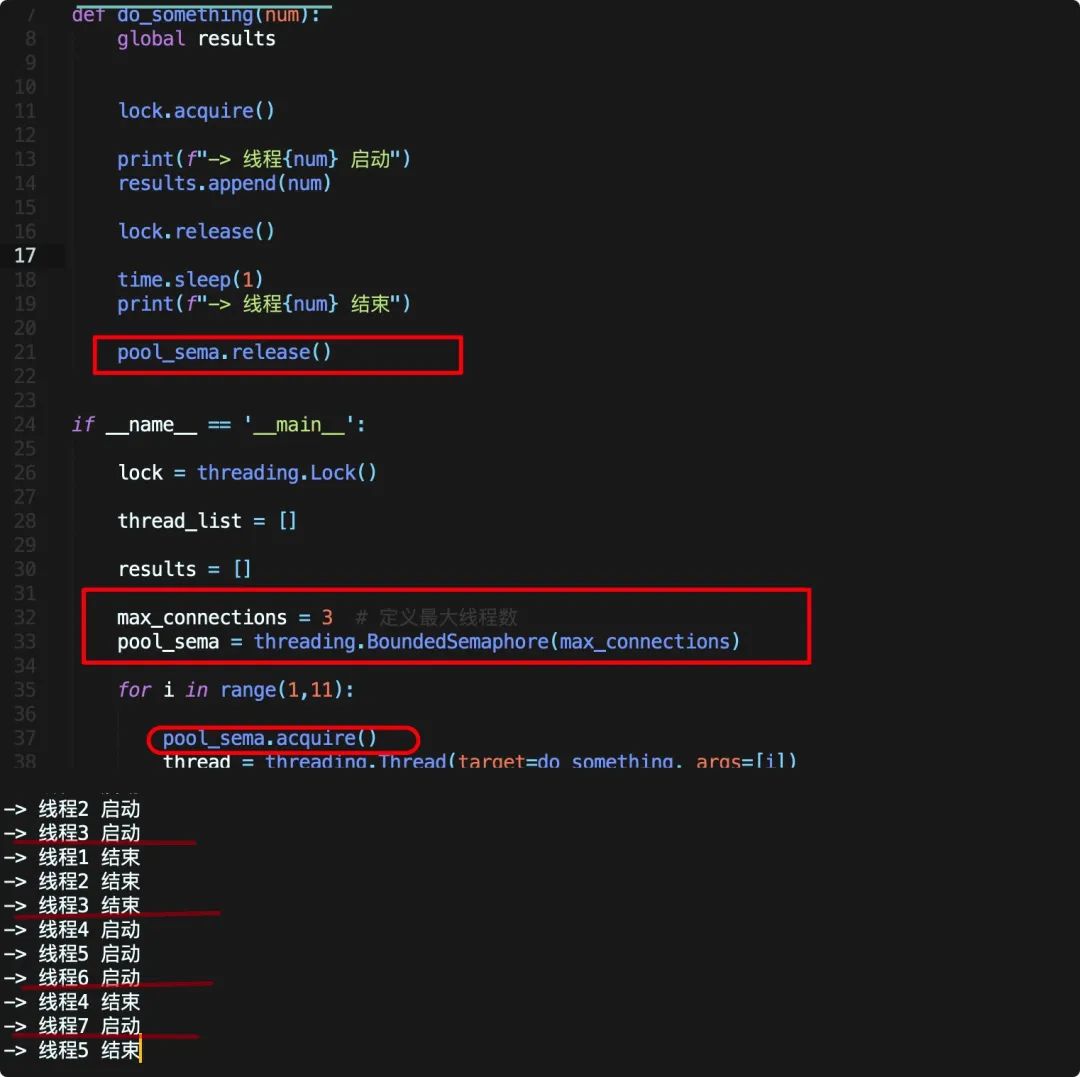This screenshot has height=1077, width=1080.
Task: Select the time.sleep(1) call
Action: 189,279
